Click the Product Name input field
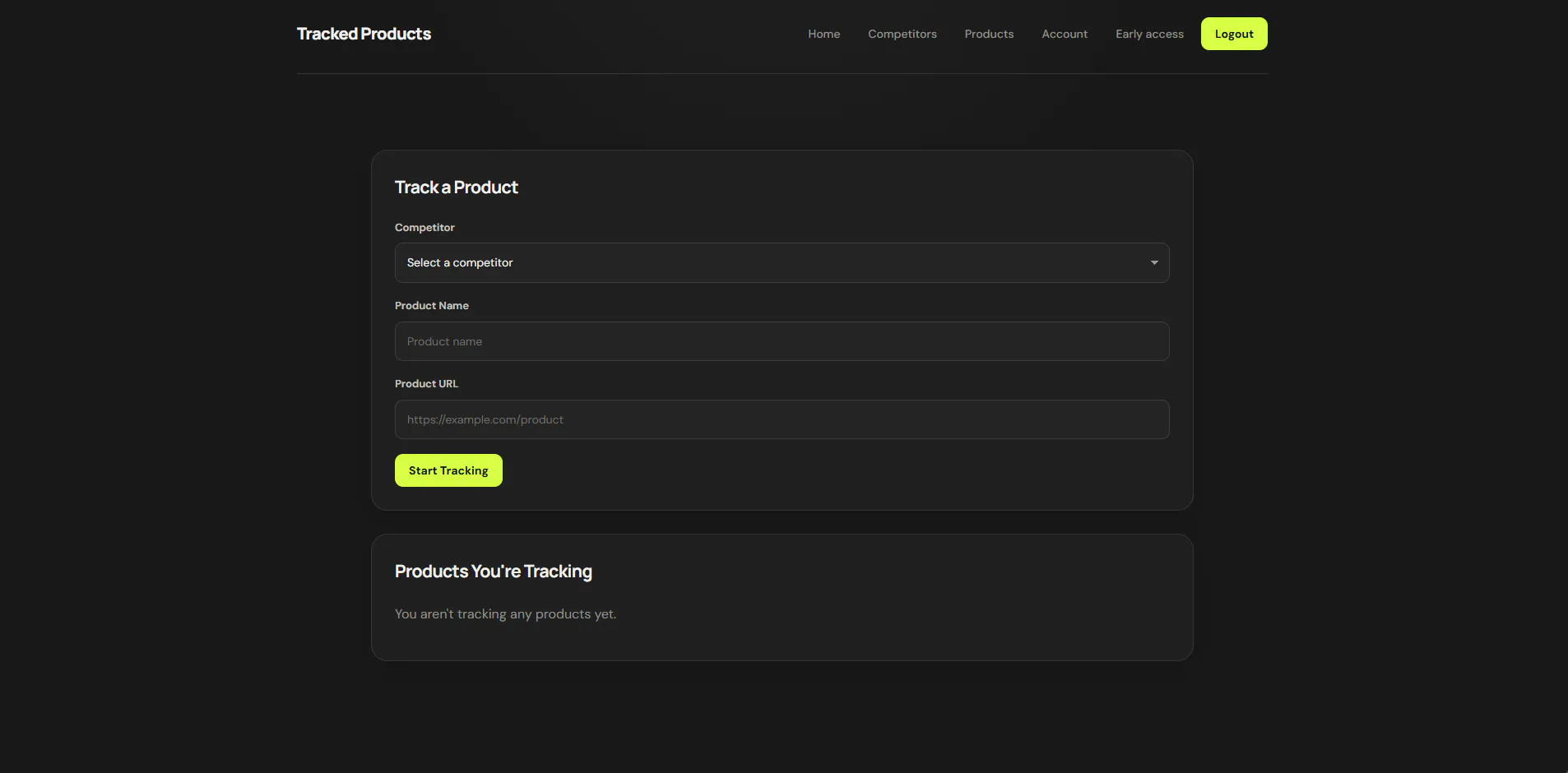Image resolution: width=1568 pixels, height=773 pixels. pyautogui.click(x=782, y=341)
